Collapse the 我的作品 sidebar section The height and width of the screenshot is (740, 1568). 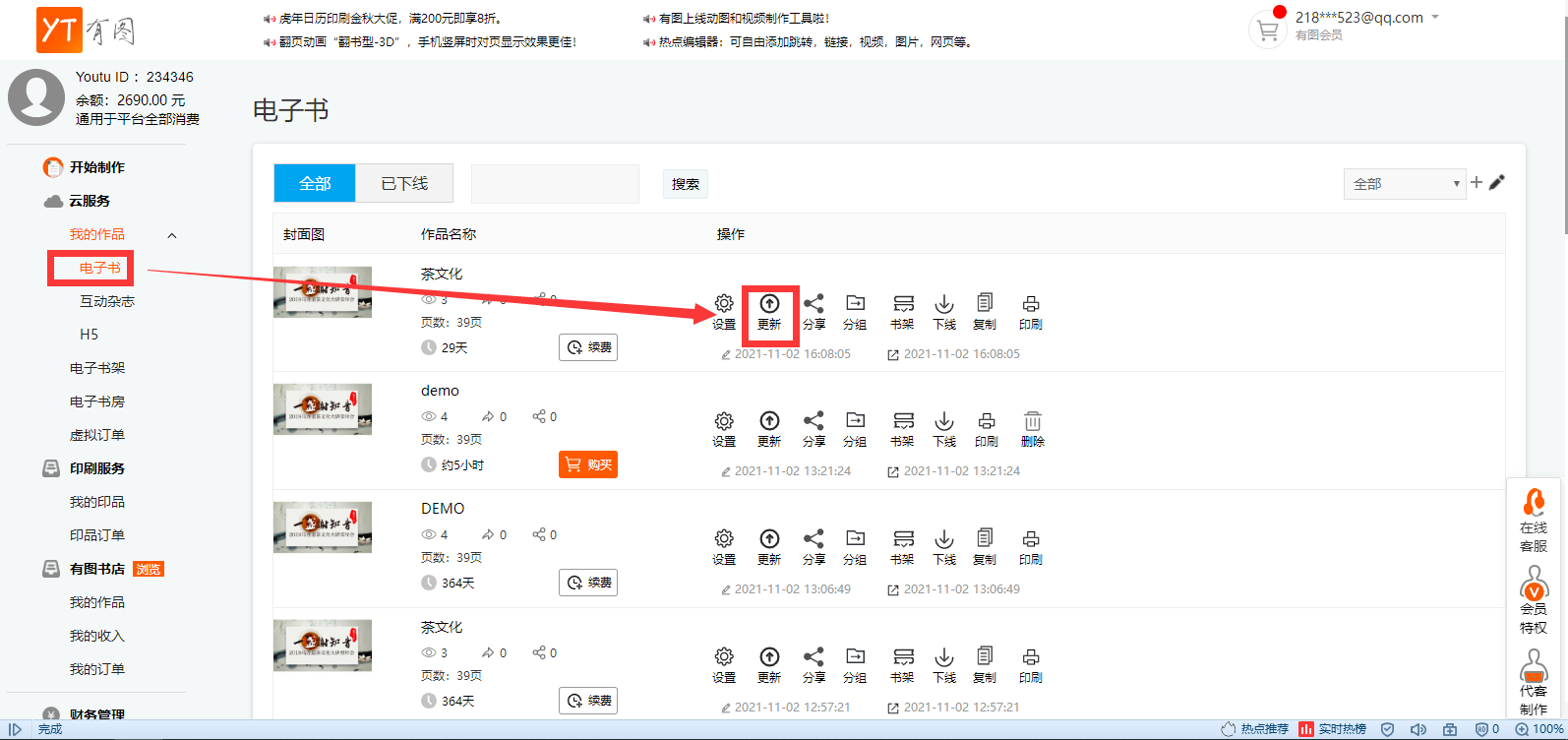pos(172,235)
